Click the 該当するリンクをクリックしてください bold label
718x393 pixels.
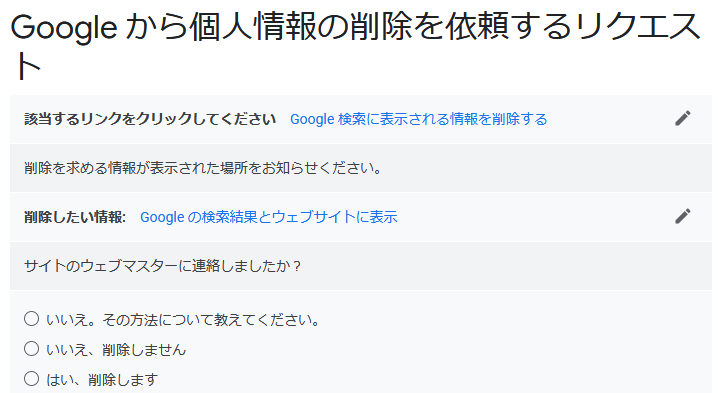[x=150, y=119]
